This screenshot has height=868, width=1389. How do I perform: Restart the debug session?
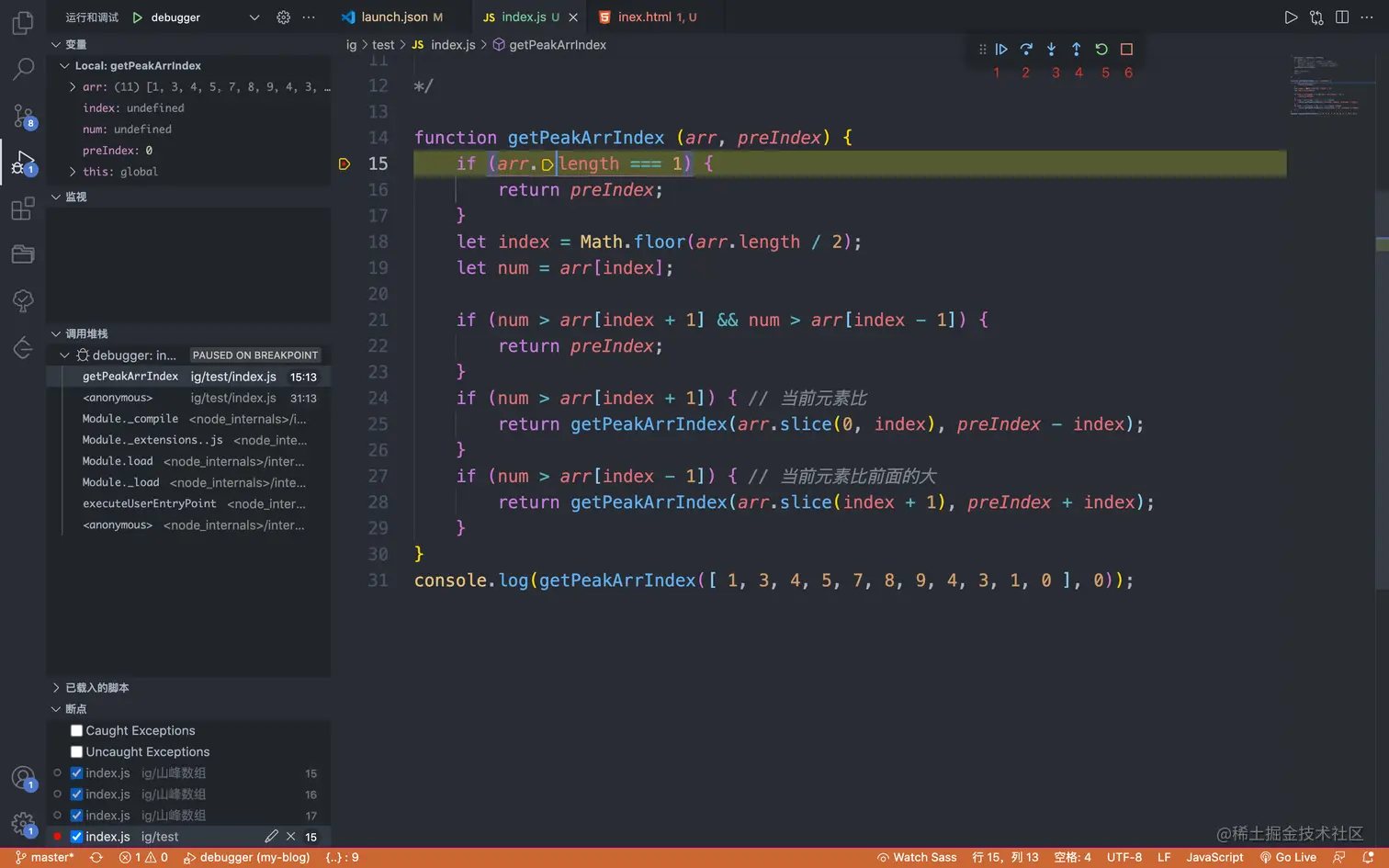pos(1101,50)
